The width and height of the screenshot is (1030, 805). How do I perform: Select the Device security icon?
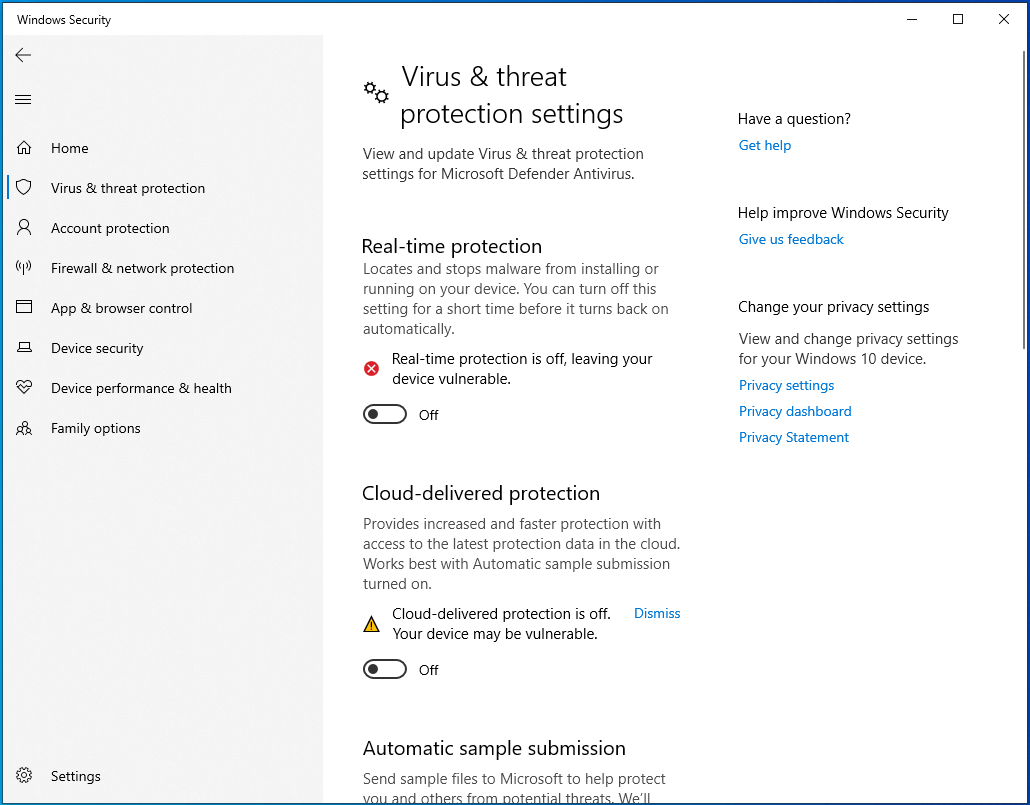[x=23, y=348]
